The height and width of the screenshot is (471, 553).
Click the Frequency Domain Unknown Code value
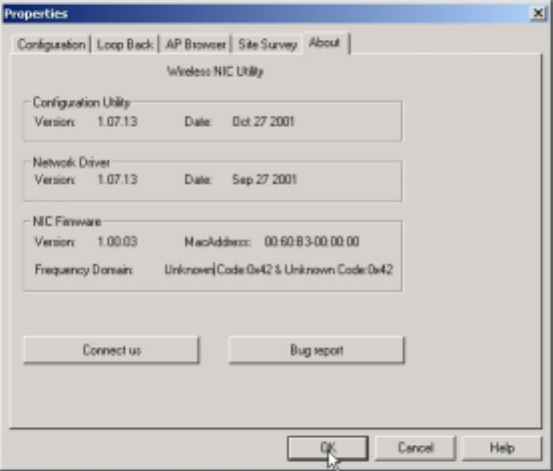pyautogui.click(x=279, y=270)
